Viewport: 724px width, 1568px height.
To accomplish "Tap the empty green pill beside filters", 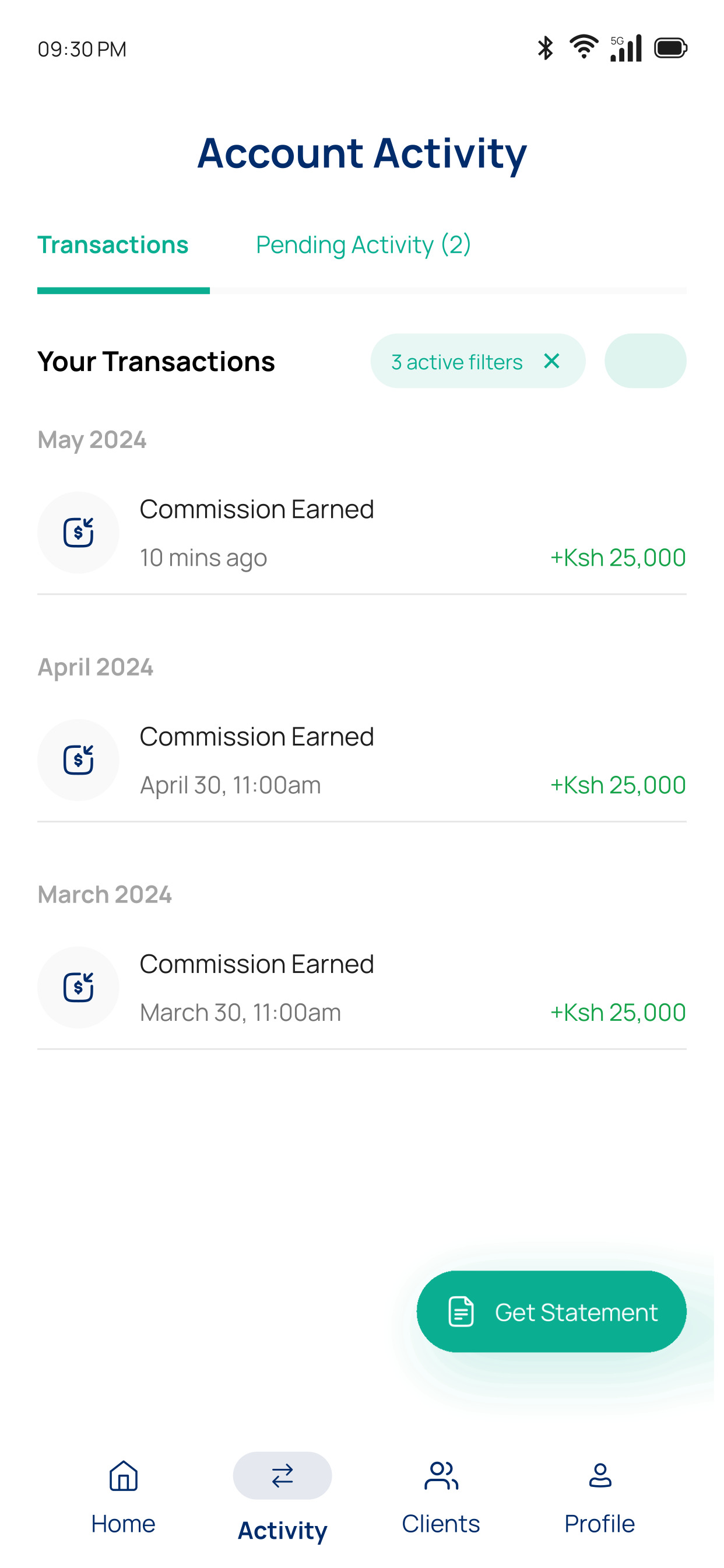I will (645, 360).
